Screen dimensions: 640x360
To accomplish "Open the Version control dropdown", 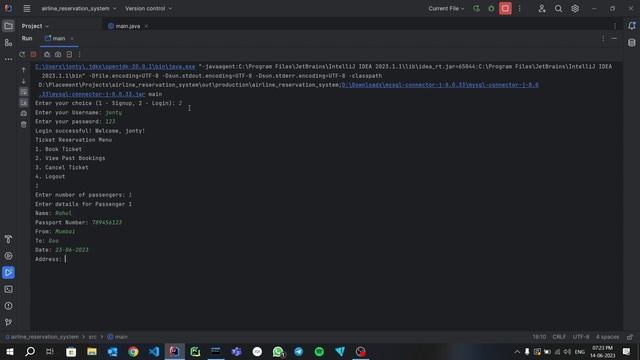I will 149,9.
